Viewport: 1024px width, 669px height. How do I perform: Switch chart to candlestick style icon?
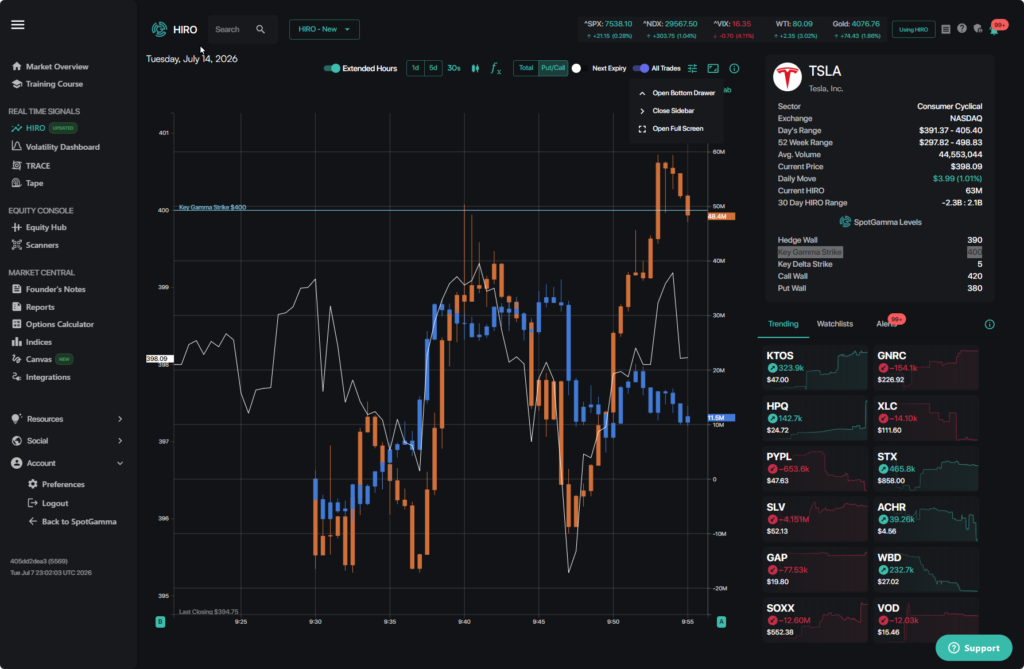[x=475, y=68]
